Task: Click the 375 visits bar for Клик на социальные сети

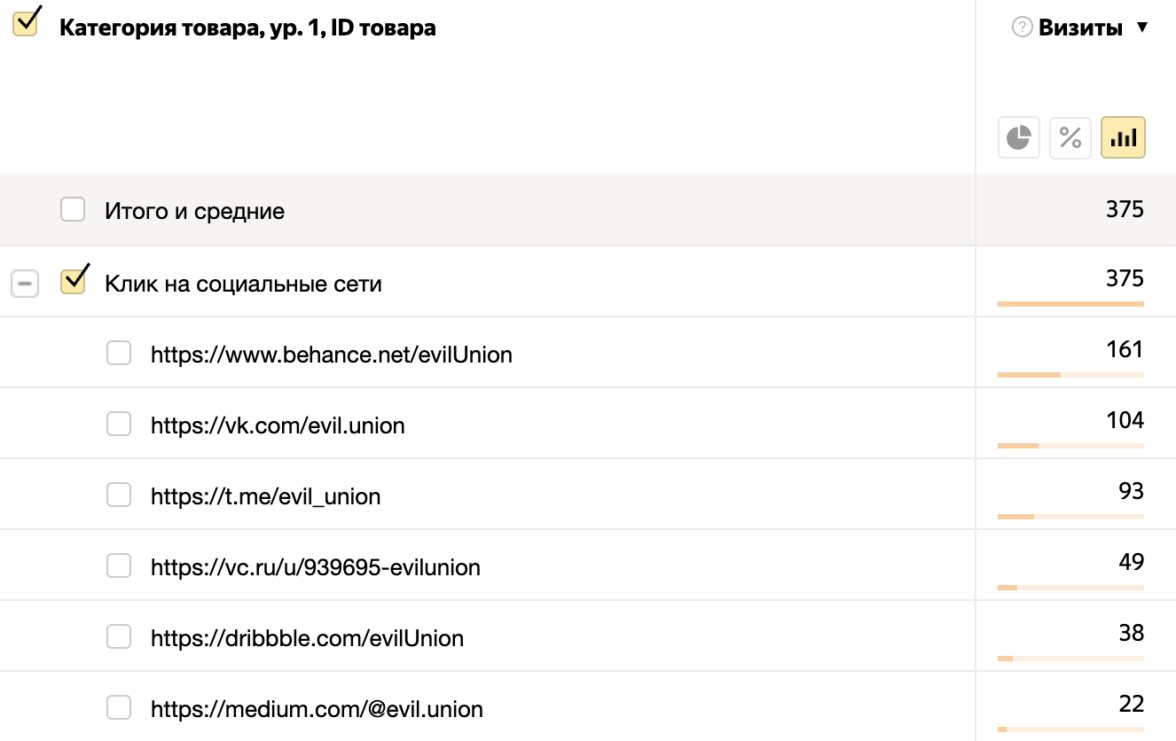Action: [x=1070, y=303]
